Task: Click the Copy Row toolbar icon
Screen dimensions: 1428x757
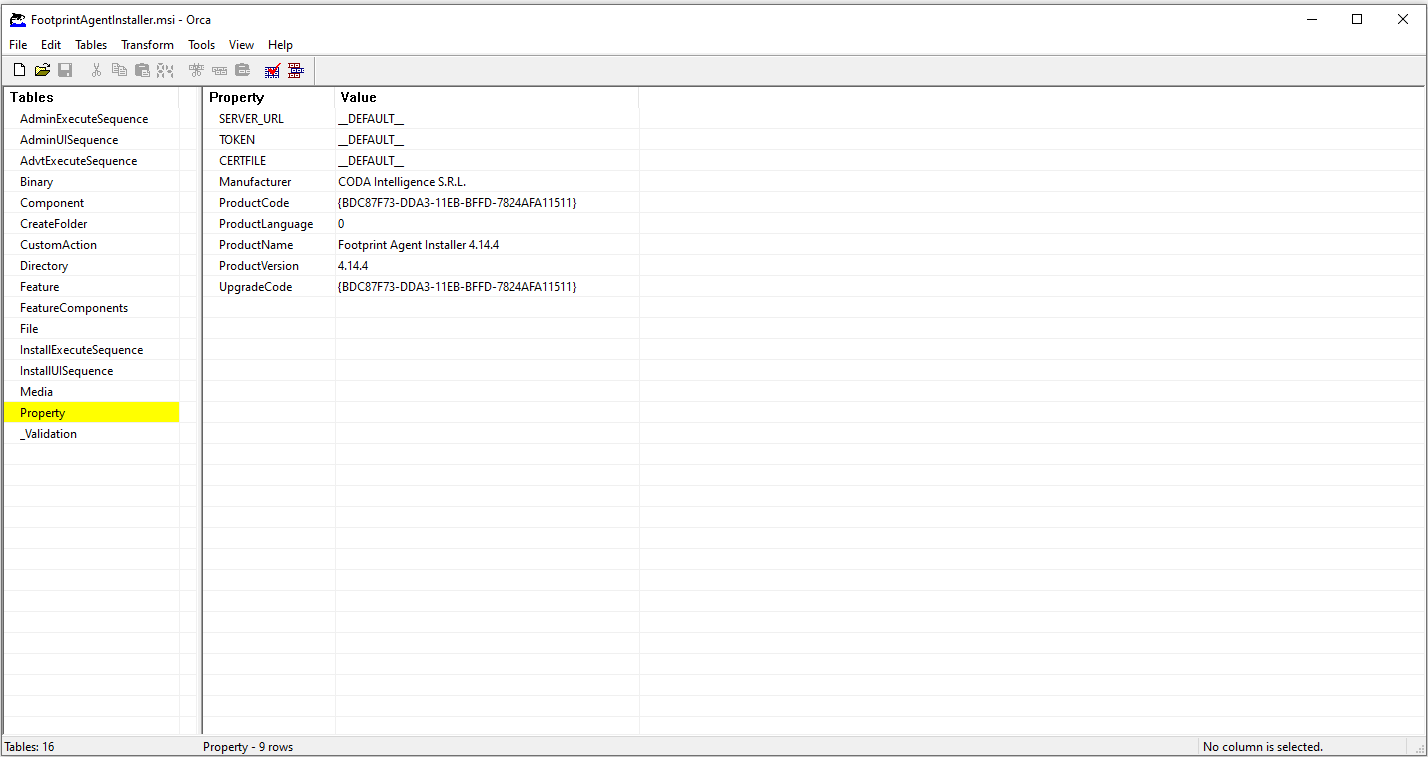Action: click(219, 70)
